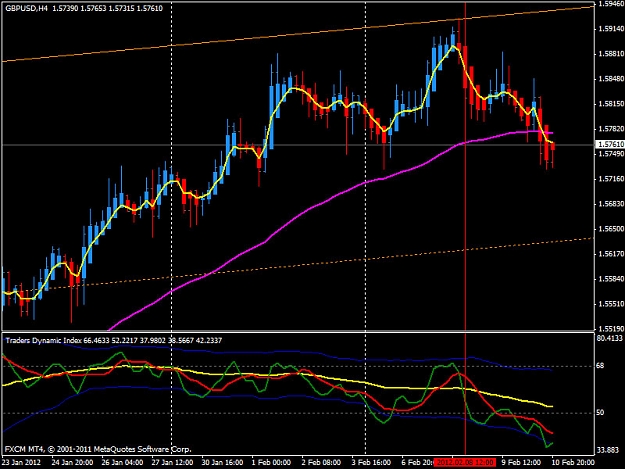Click the 80.4133 indicator scale value
The image size is (625, 469).
coord(609,338)
